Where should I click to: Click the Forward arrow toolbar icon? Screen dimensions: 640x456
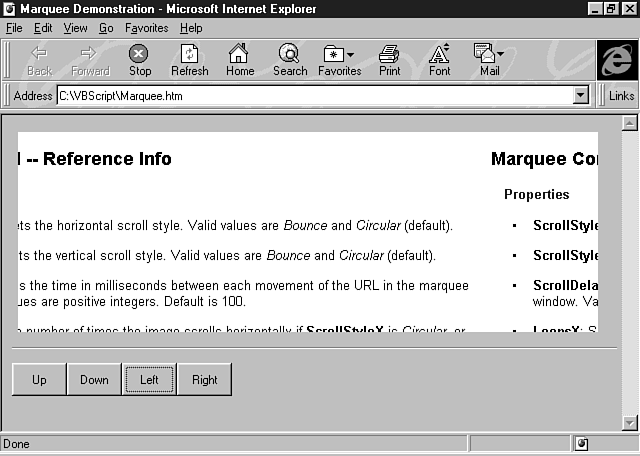90,54
